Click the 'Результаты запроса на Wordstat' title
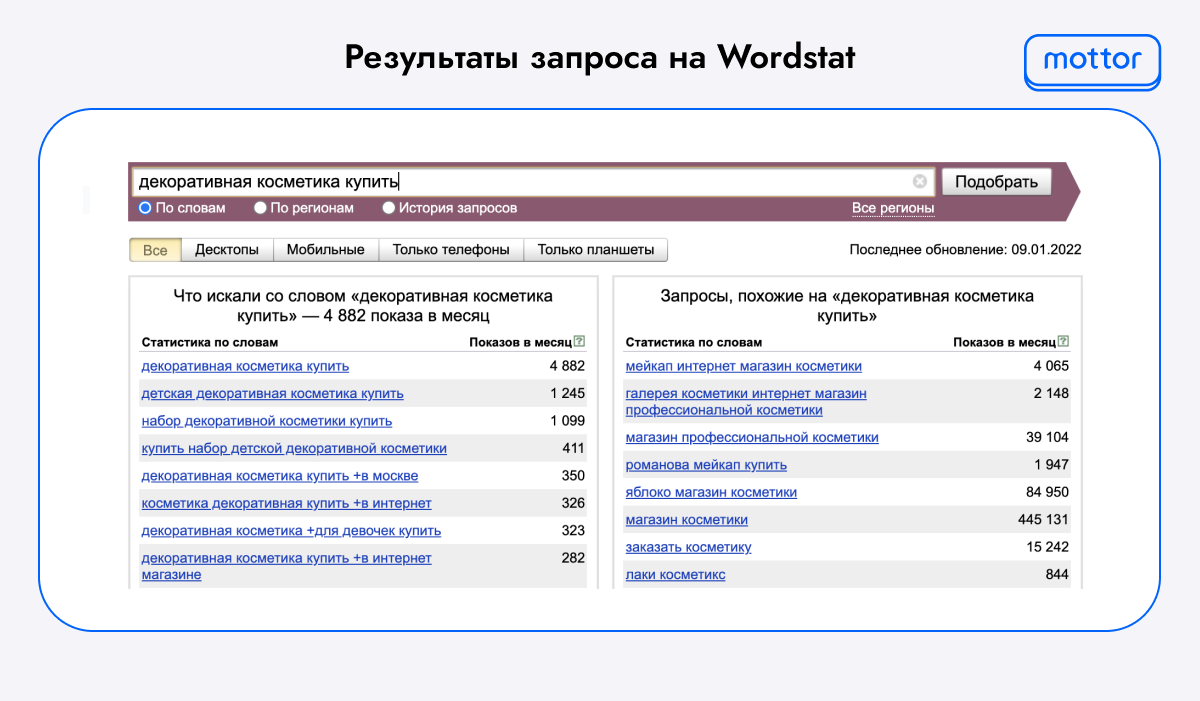Viewport: 1200px width, 701px height. 600,57
